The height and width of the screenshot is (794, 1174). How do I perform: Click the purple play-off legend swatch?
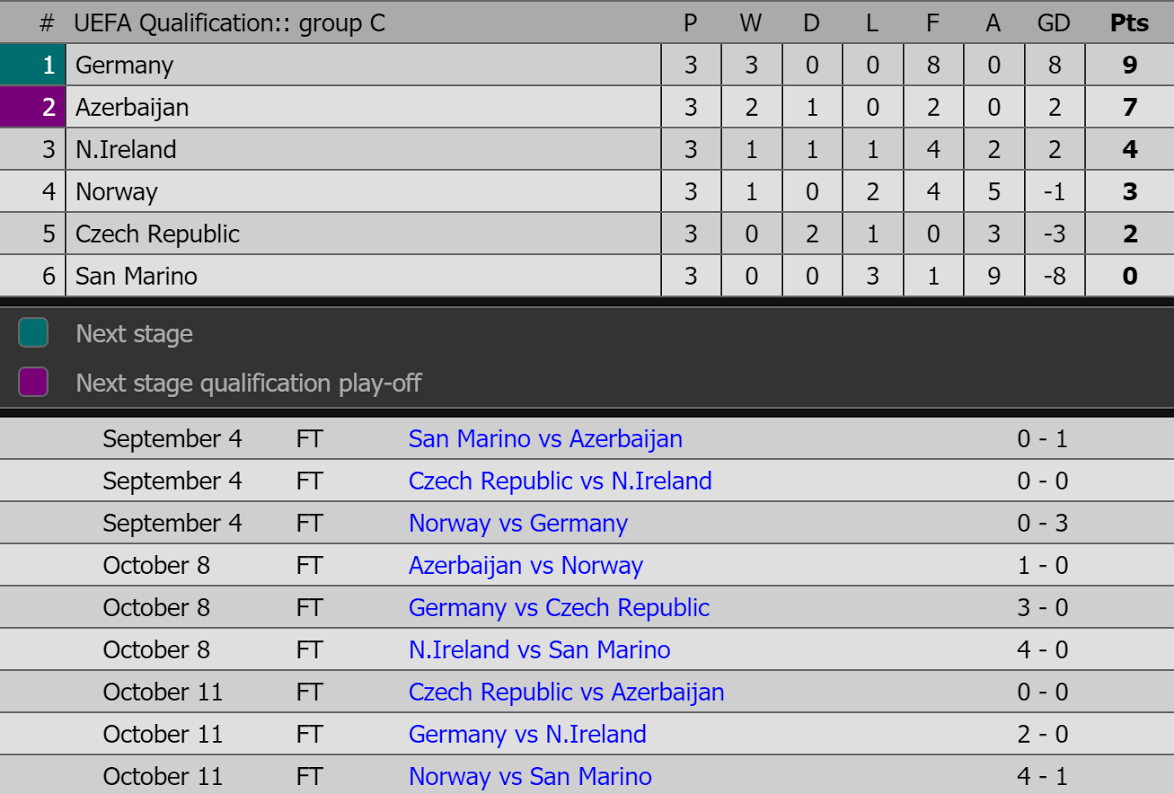(x=33, y=382)
